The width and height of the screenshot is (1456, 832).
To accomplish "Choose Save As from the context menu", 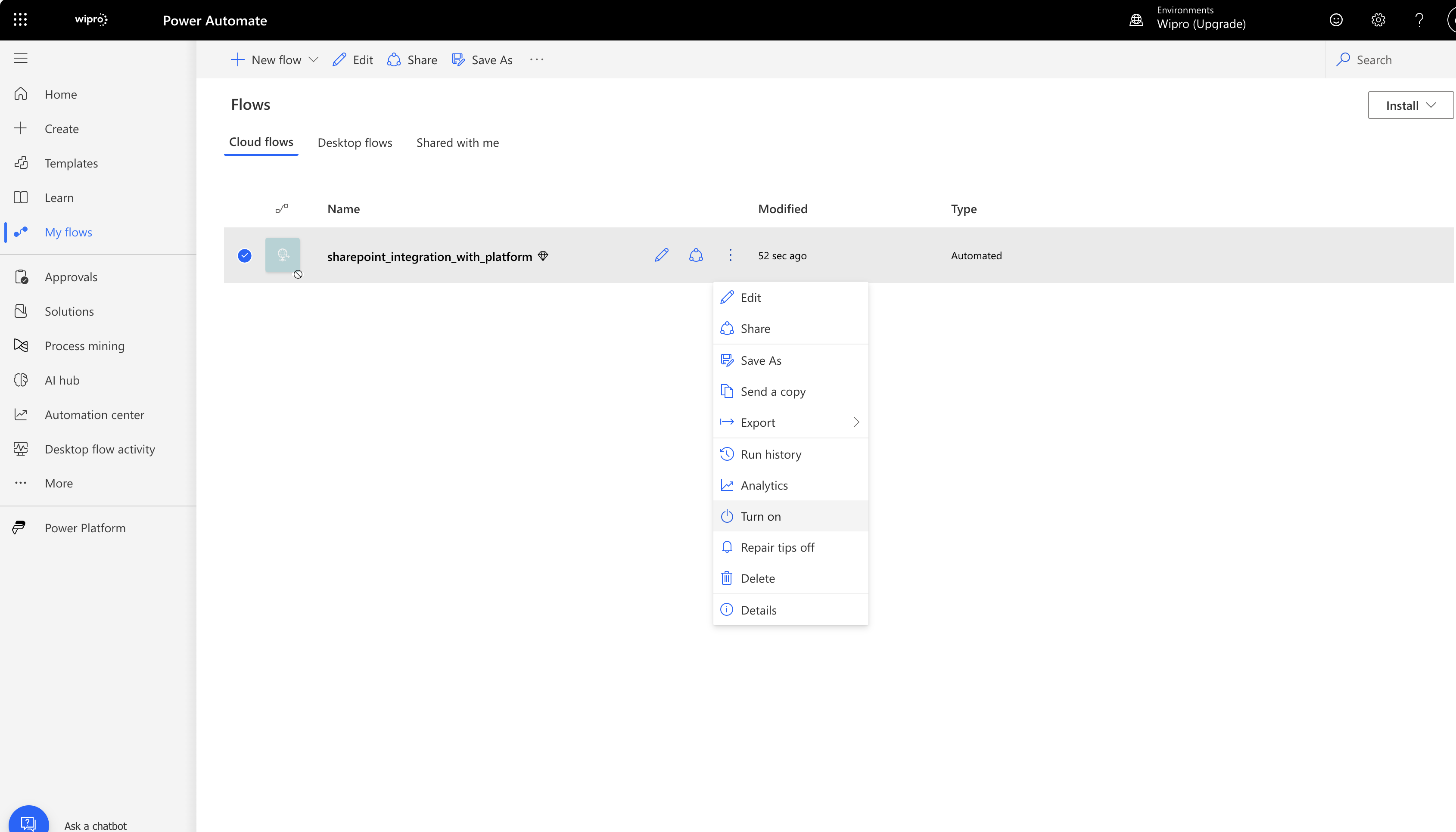I will (791, 360).
